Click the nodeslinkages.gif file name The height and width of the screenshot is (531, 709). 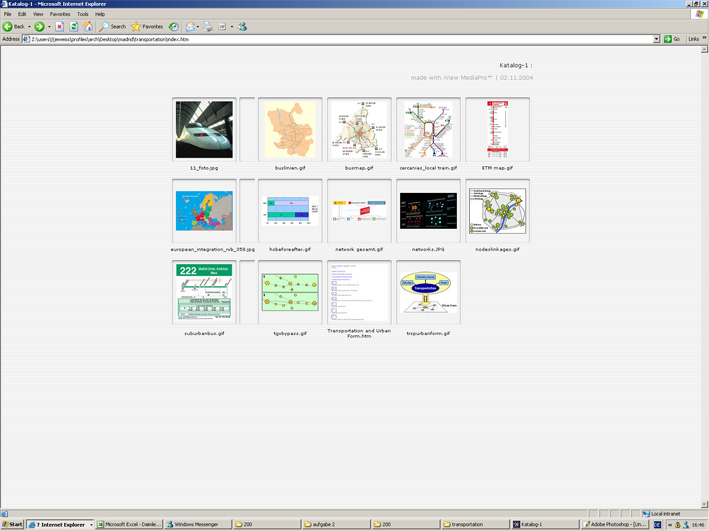click(497, 249)
